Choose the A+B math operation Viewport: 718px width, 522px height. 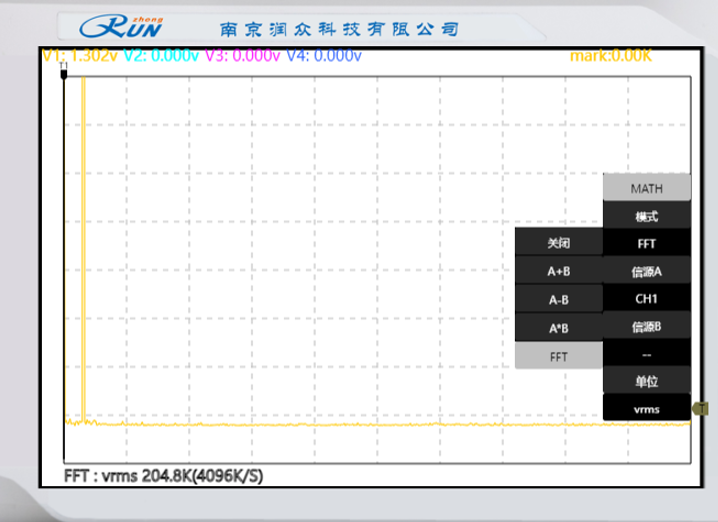coord(558,271)
